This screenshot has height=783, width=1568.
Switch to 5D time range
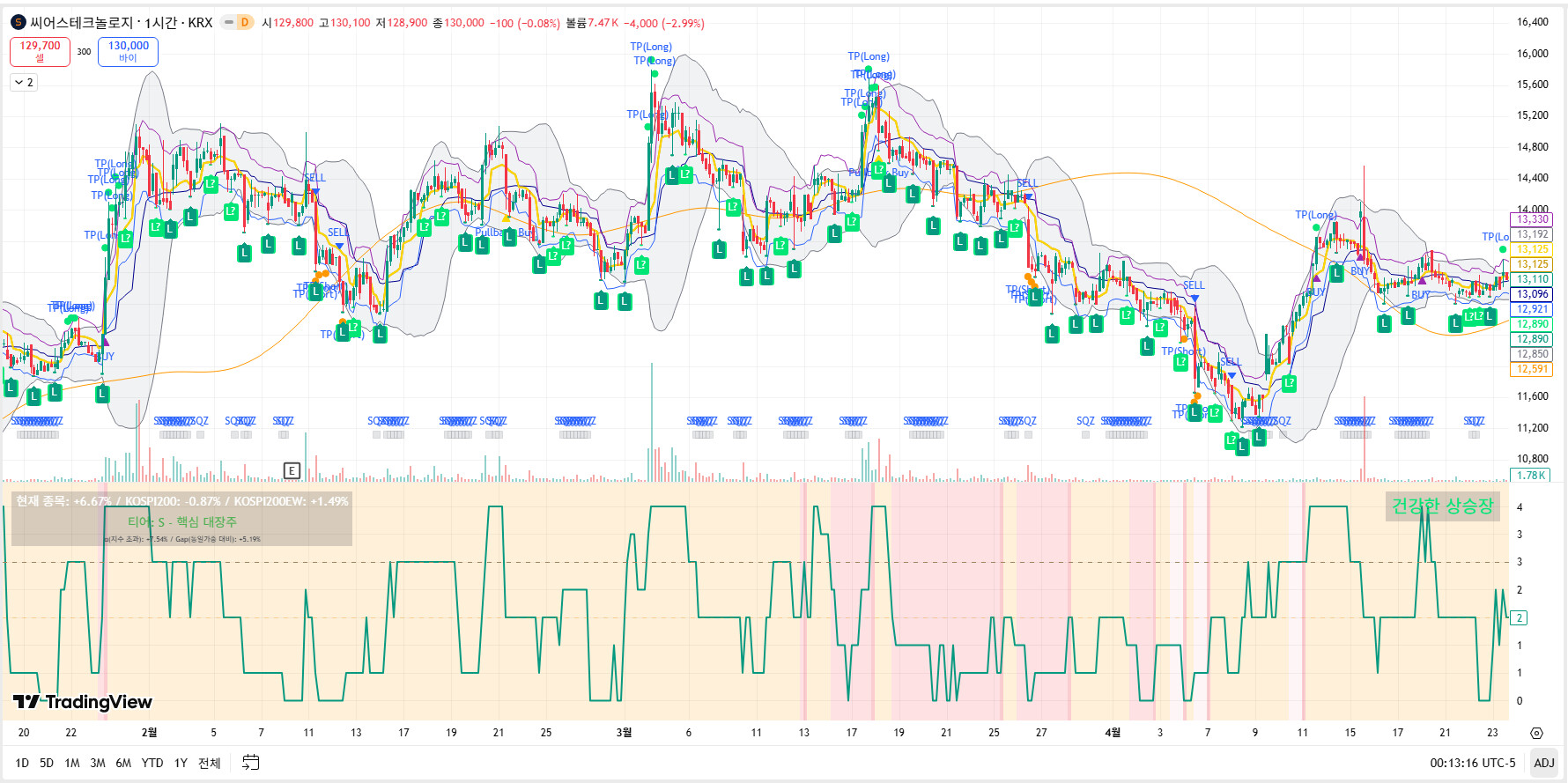point(47,763)
